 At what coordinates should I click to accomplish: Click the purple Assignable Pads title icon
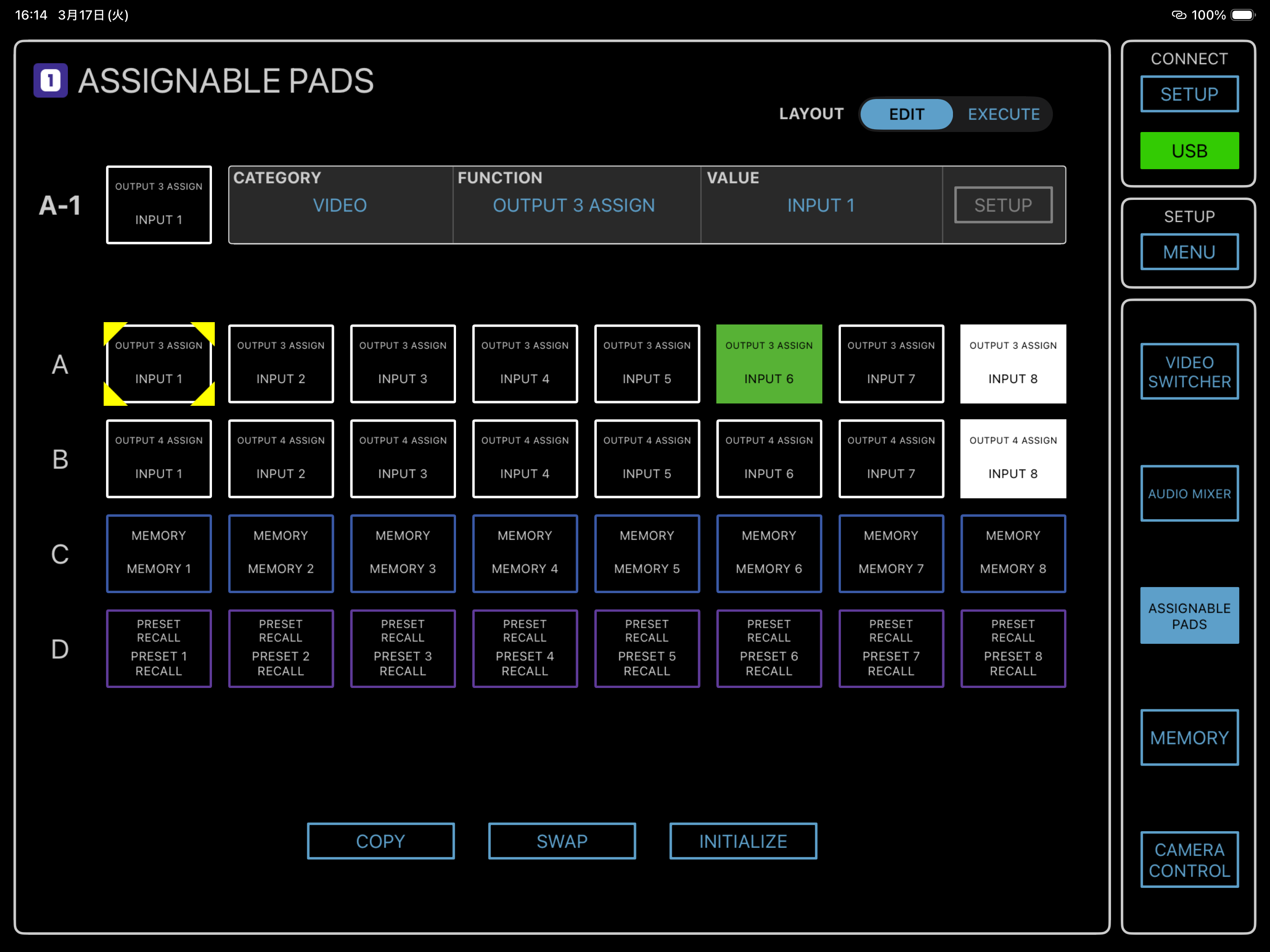click(51, 80)
